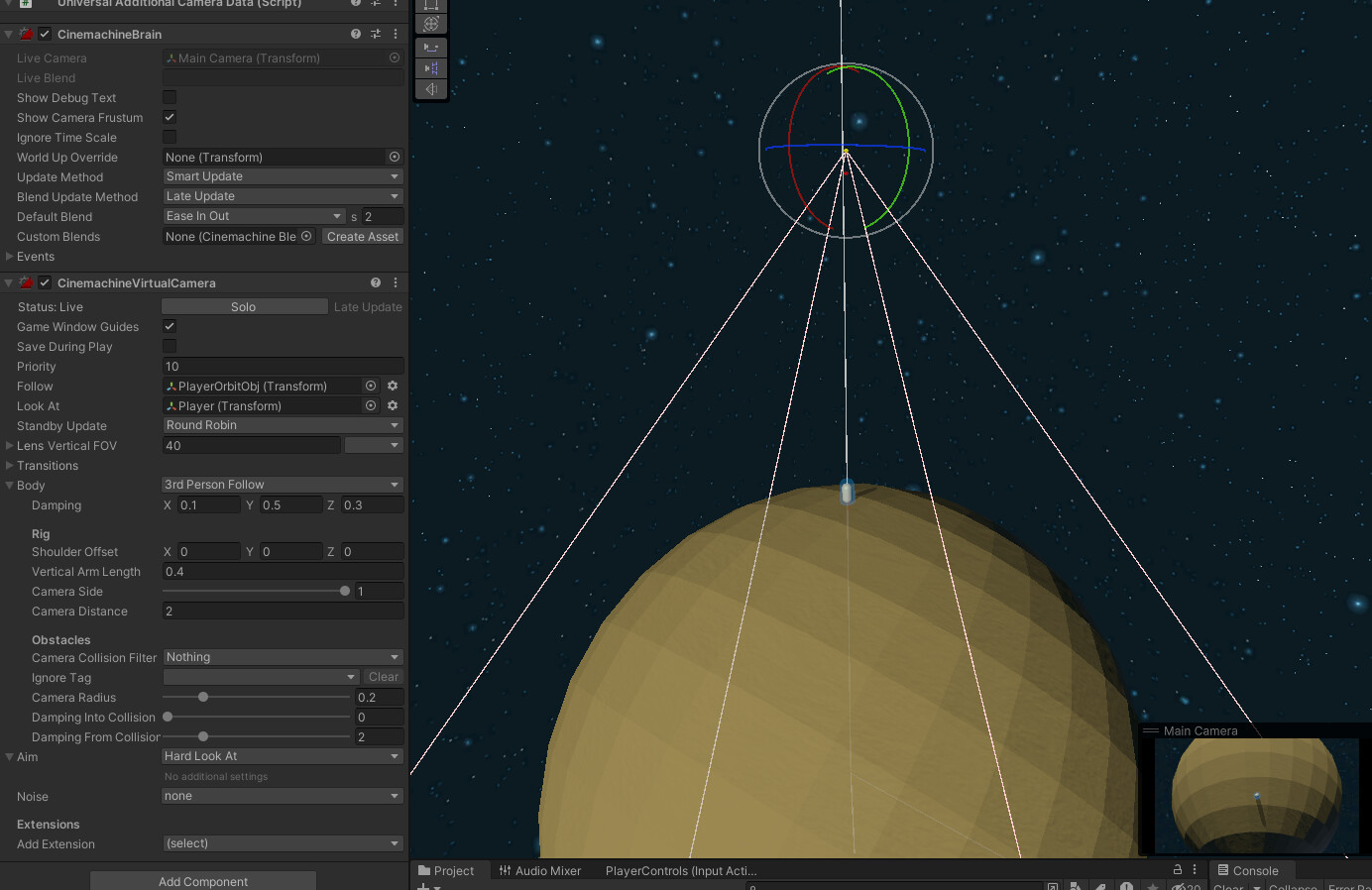Viewport: 1372px width, 890px height.
Task: Disable the CinemachineVirtualCamera component checkbox
Action: (x=45, y=282)
